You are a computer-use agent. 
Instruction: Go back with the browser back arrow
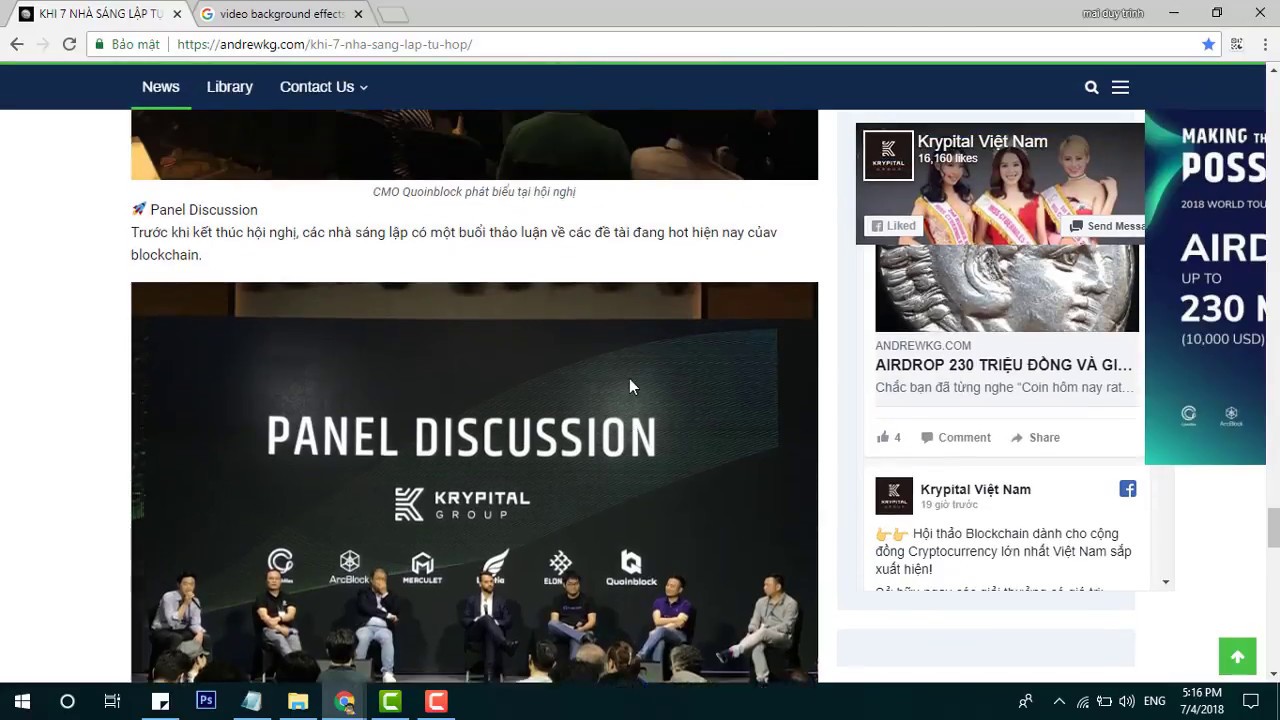click(x=17, y=44)
